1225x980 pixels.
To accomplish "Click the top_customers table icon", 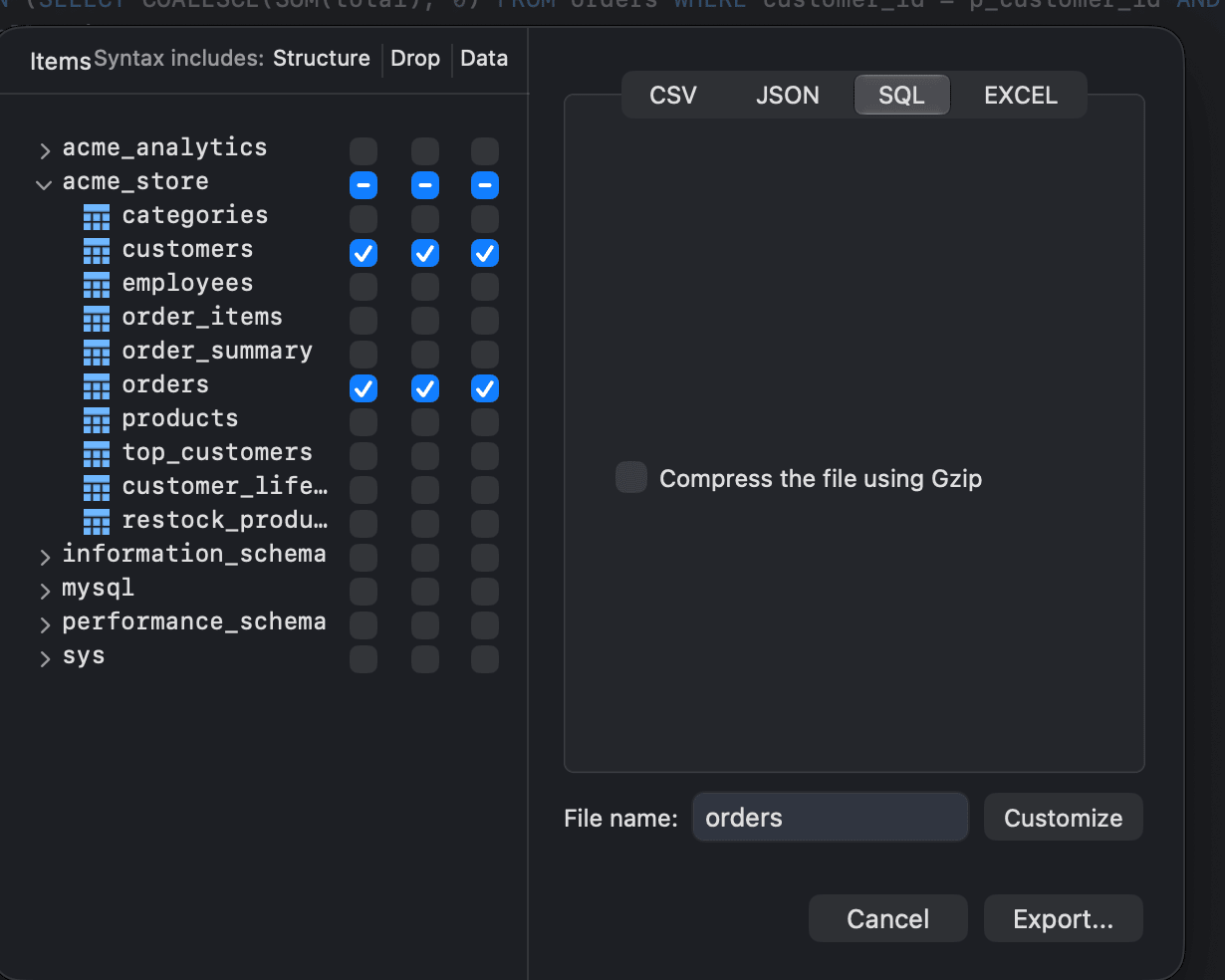I will click(97, 454).
